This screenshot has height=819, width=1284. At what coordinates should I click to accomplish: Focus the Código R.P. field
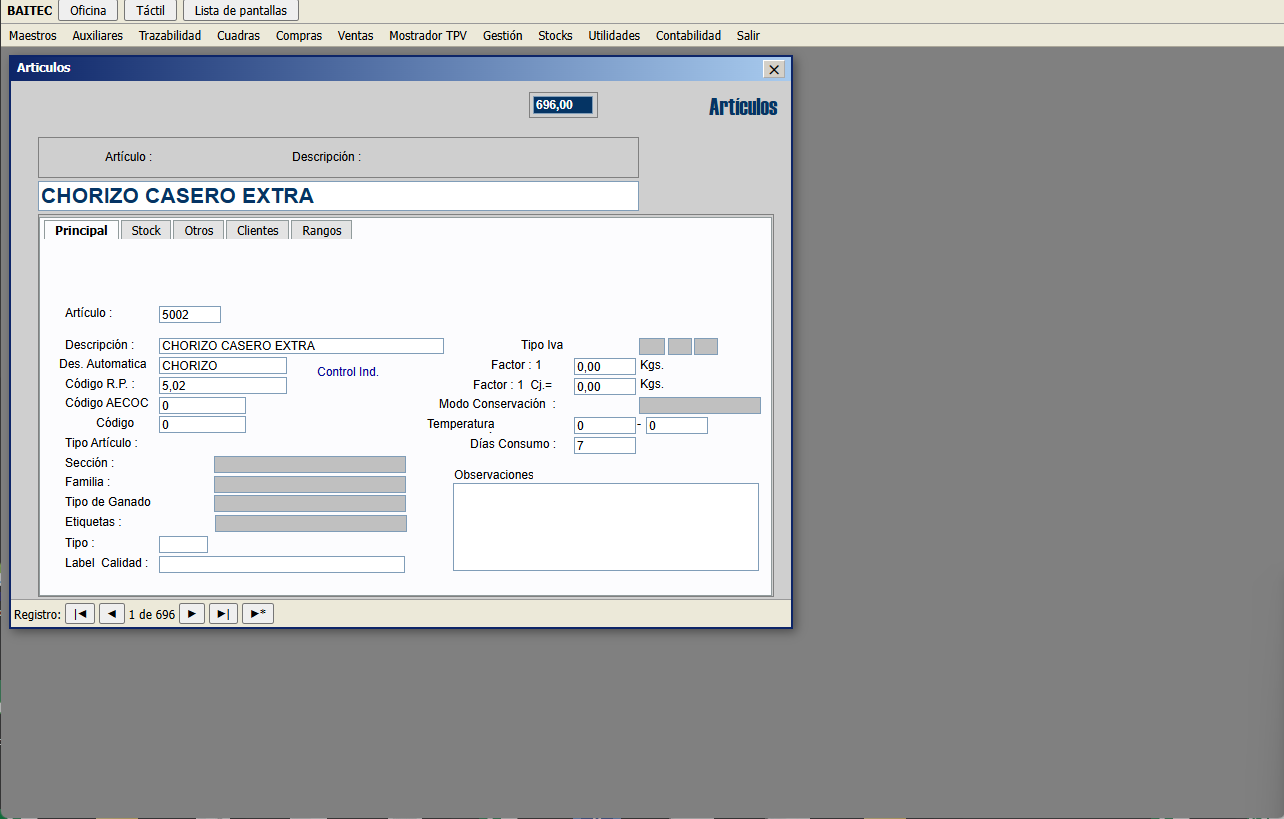coord(223,386)
